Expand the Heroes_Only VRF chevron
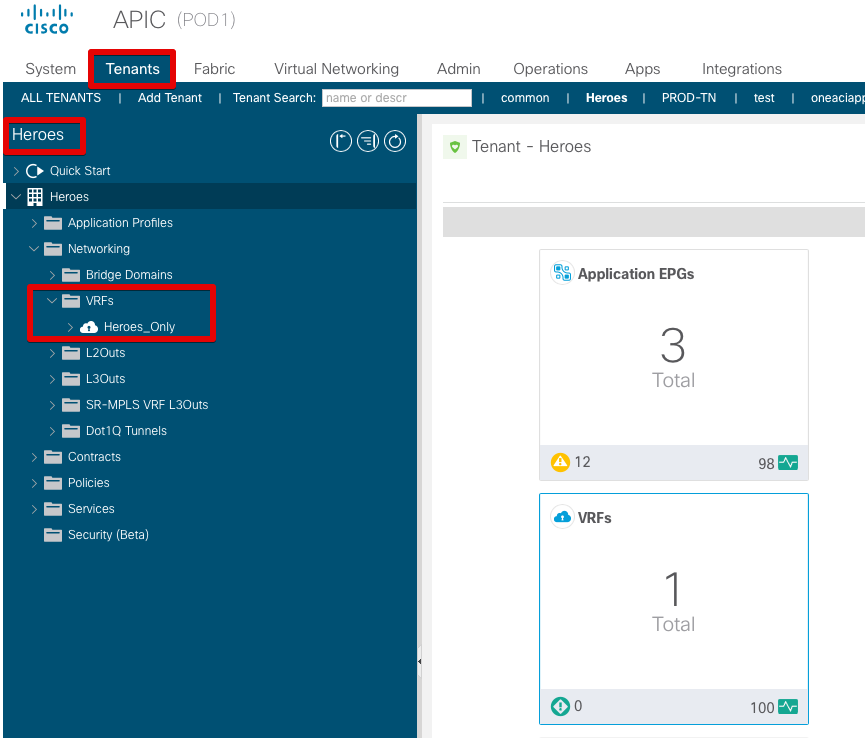The height and width of the screenshot is (738, 865). 71,327
